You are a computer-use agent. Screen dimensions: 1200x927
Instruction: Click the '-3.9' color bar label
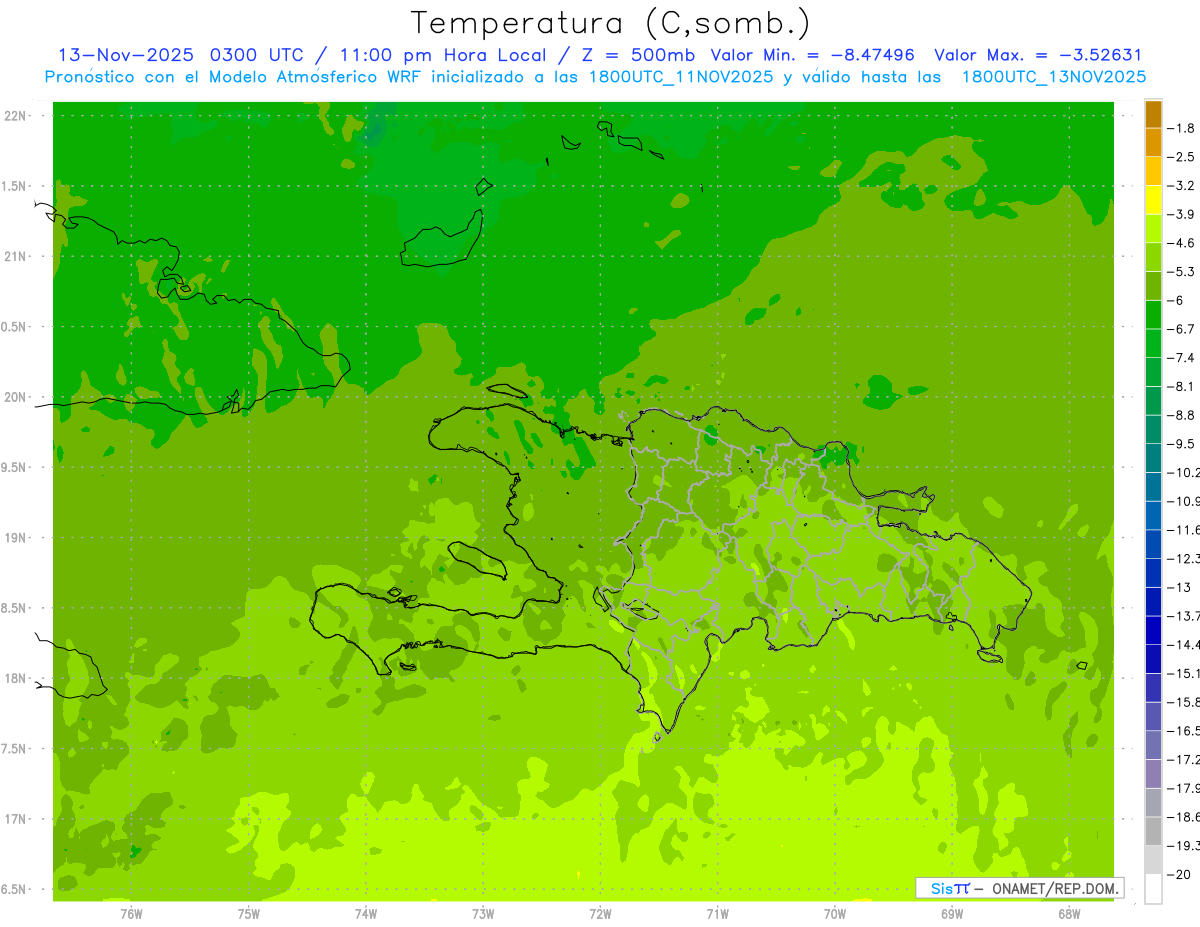click(1182, 214)
